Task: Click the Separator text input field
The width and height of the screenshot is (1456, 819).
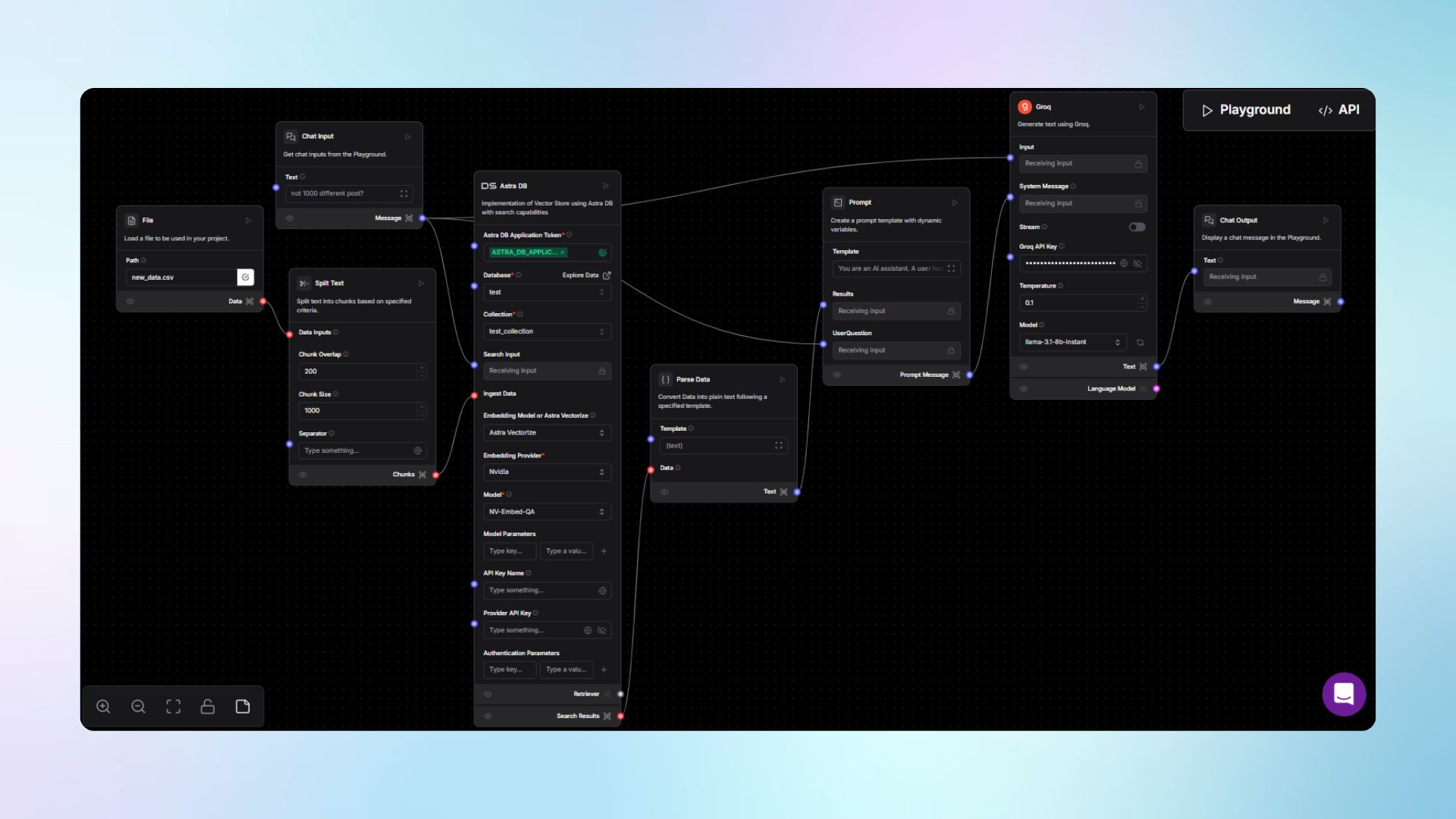Action: [x=356, y=450]
